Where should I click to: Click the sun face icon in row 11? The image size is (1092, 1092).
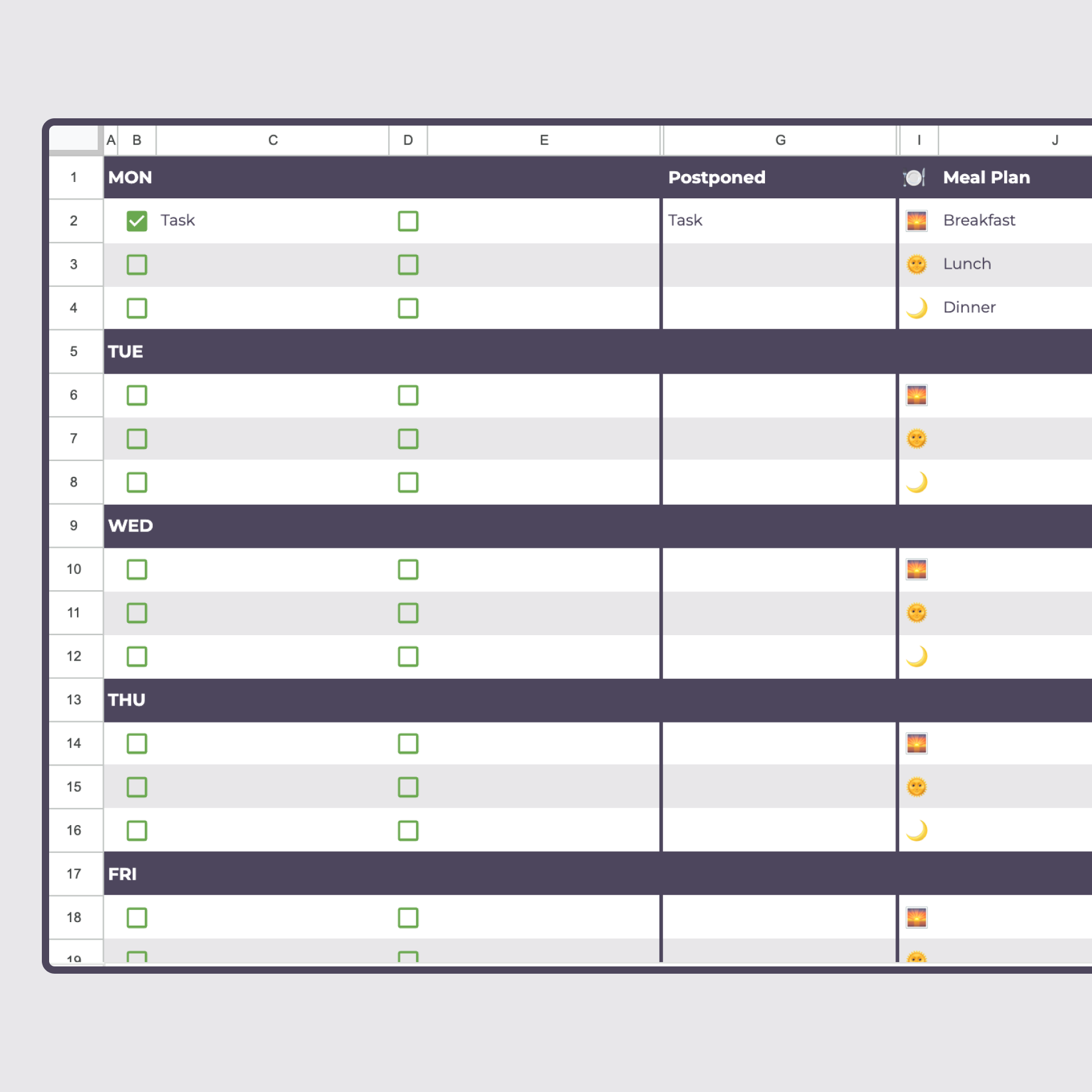[x=916, y=613]
